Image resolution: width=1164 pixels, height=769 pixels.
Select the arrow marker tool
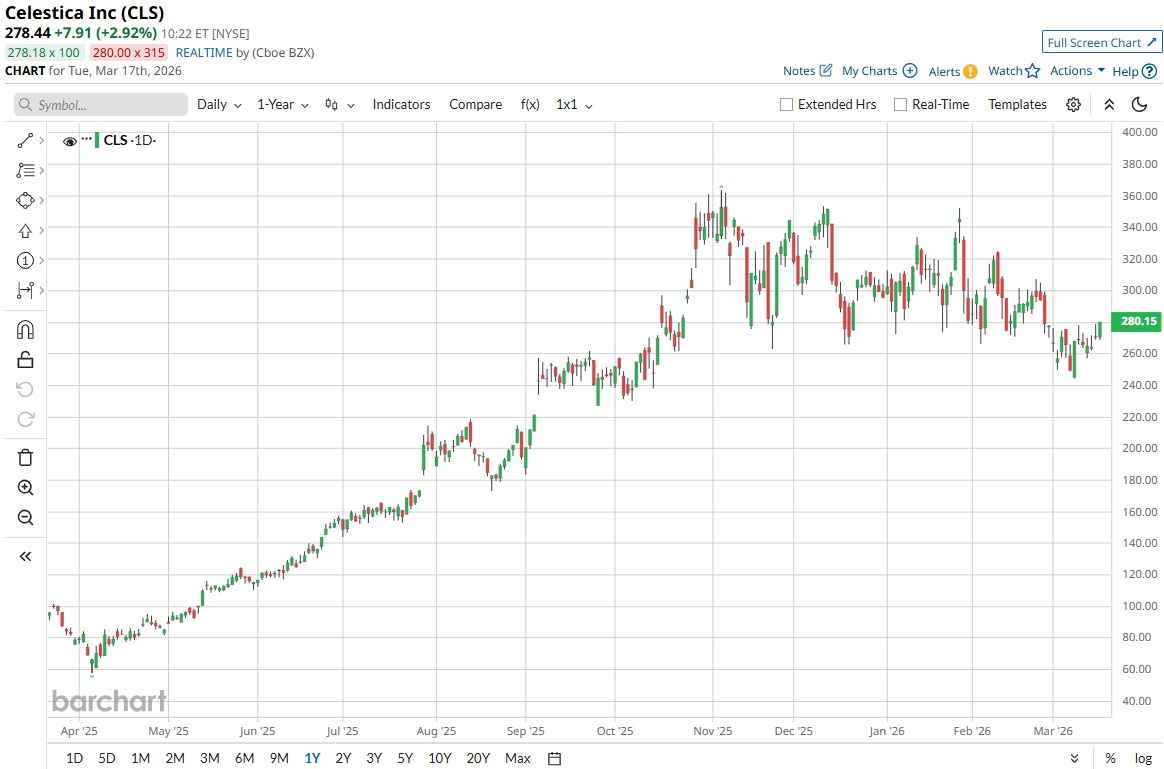24,231
